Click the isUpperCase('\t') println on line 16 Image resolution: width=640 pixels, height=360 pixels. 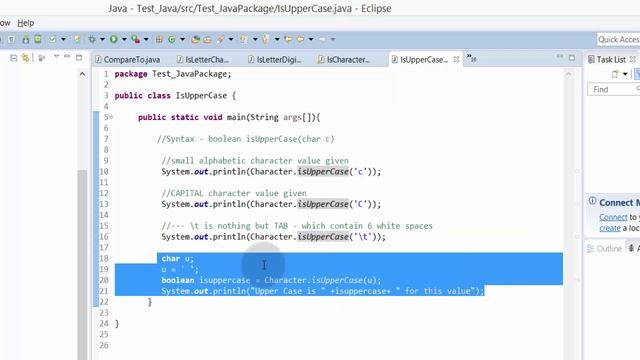273,237
